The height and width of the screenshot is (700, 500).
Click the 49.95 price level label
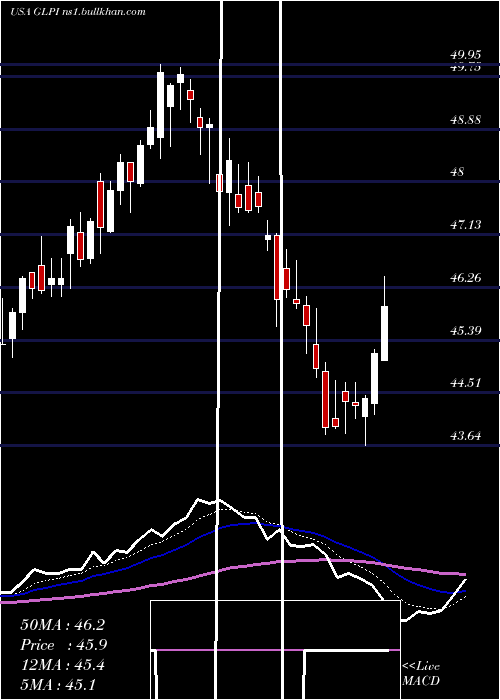pos(466,55)
